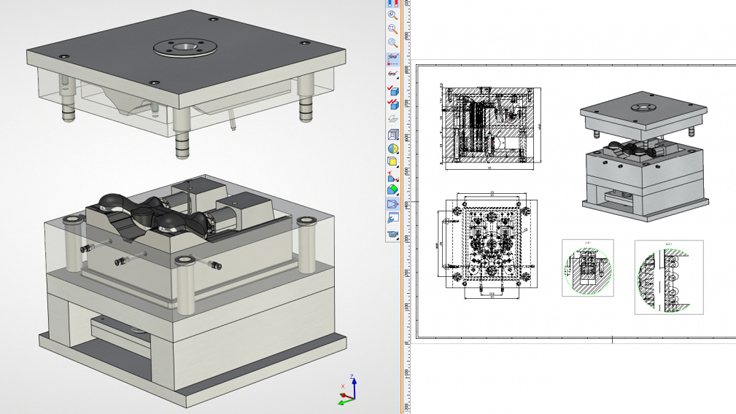Click the first zoom magnifier in the vertical toolbar

click(393, 15)
